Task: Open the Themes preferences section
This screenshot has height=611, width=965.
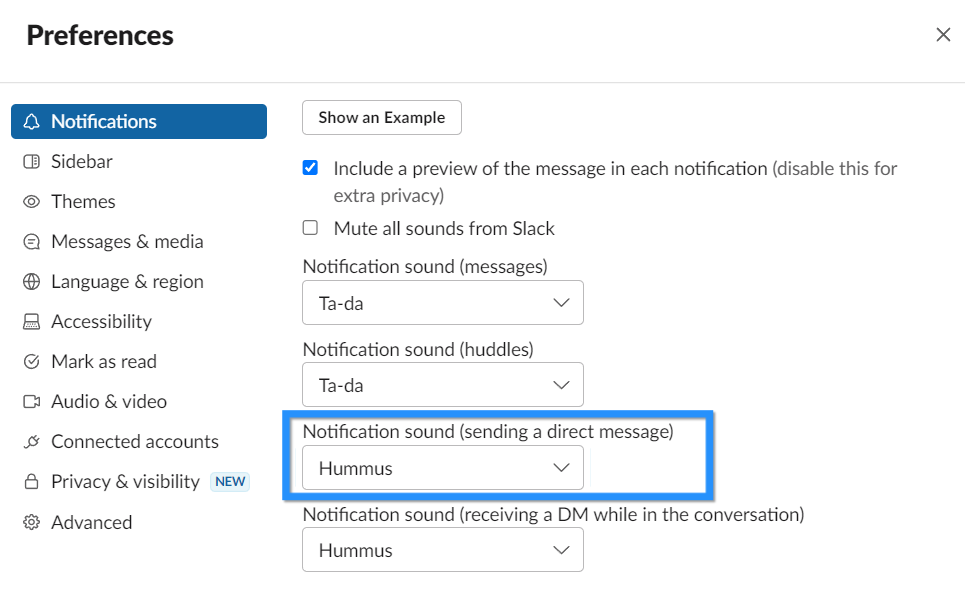Action: pos(83,202)
